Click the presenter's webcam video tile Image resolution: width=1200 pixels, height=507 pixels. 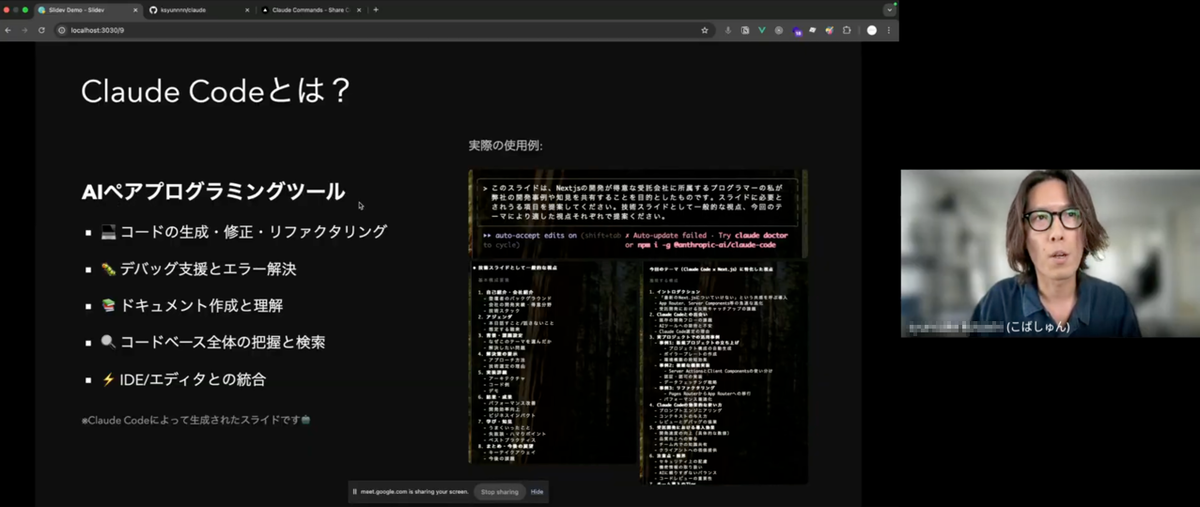click(1050, 253)
